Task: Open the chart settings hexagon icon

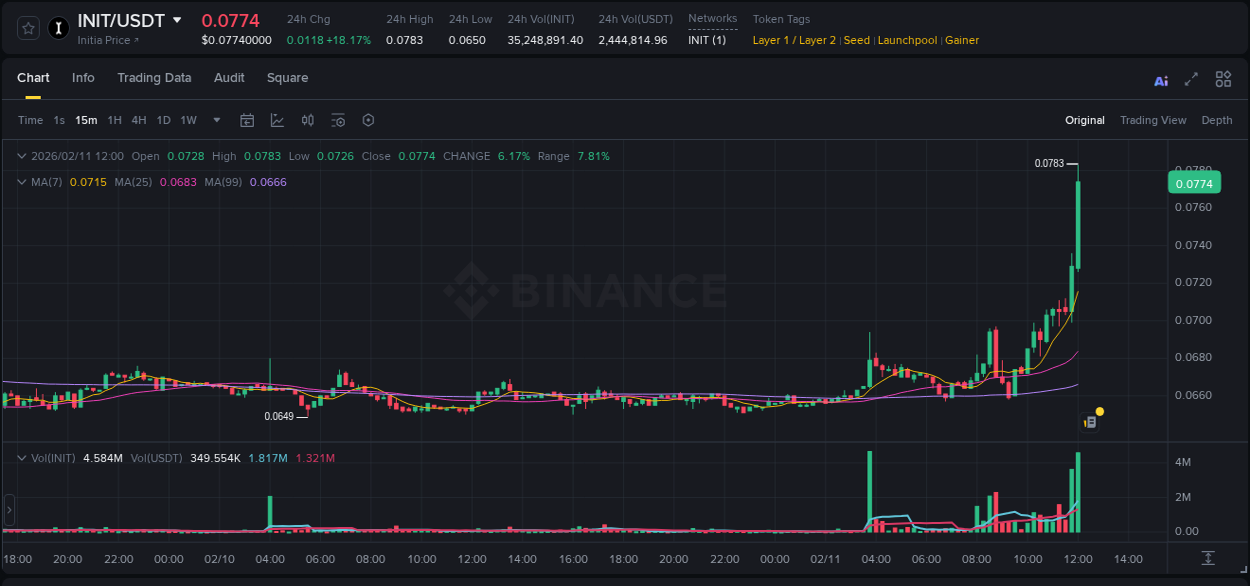Action: click(368, 120)
